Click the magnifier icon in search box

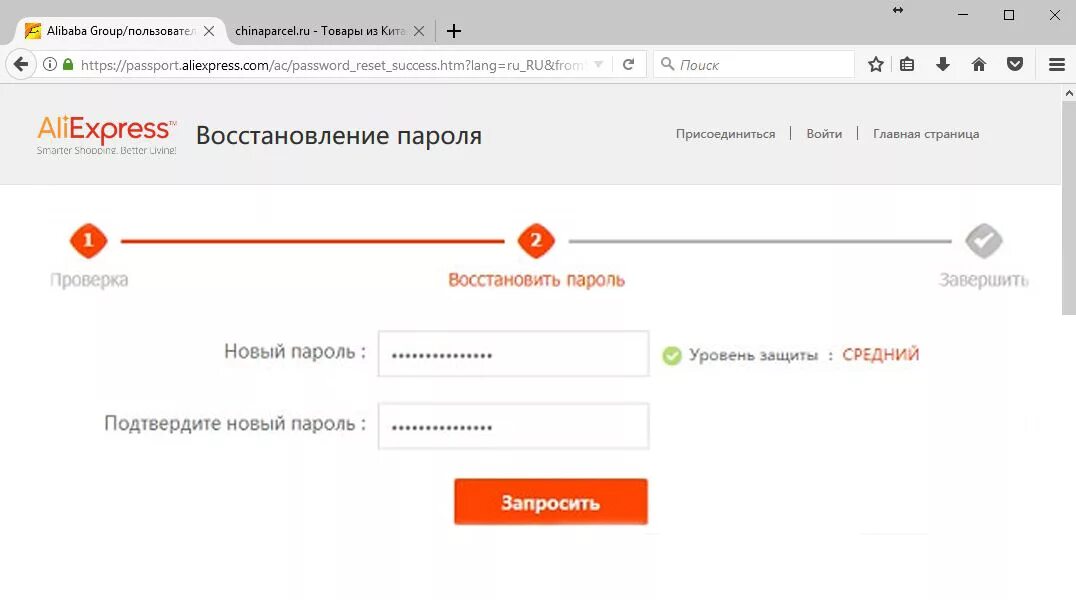[667, 65]
